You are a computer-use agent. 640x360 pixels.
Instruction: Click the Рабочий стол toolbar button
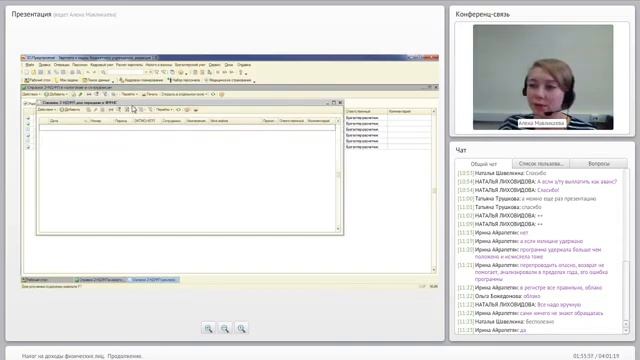(x=38, y=80)
